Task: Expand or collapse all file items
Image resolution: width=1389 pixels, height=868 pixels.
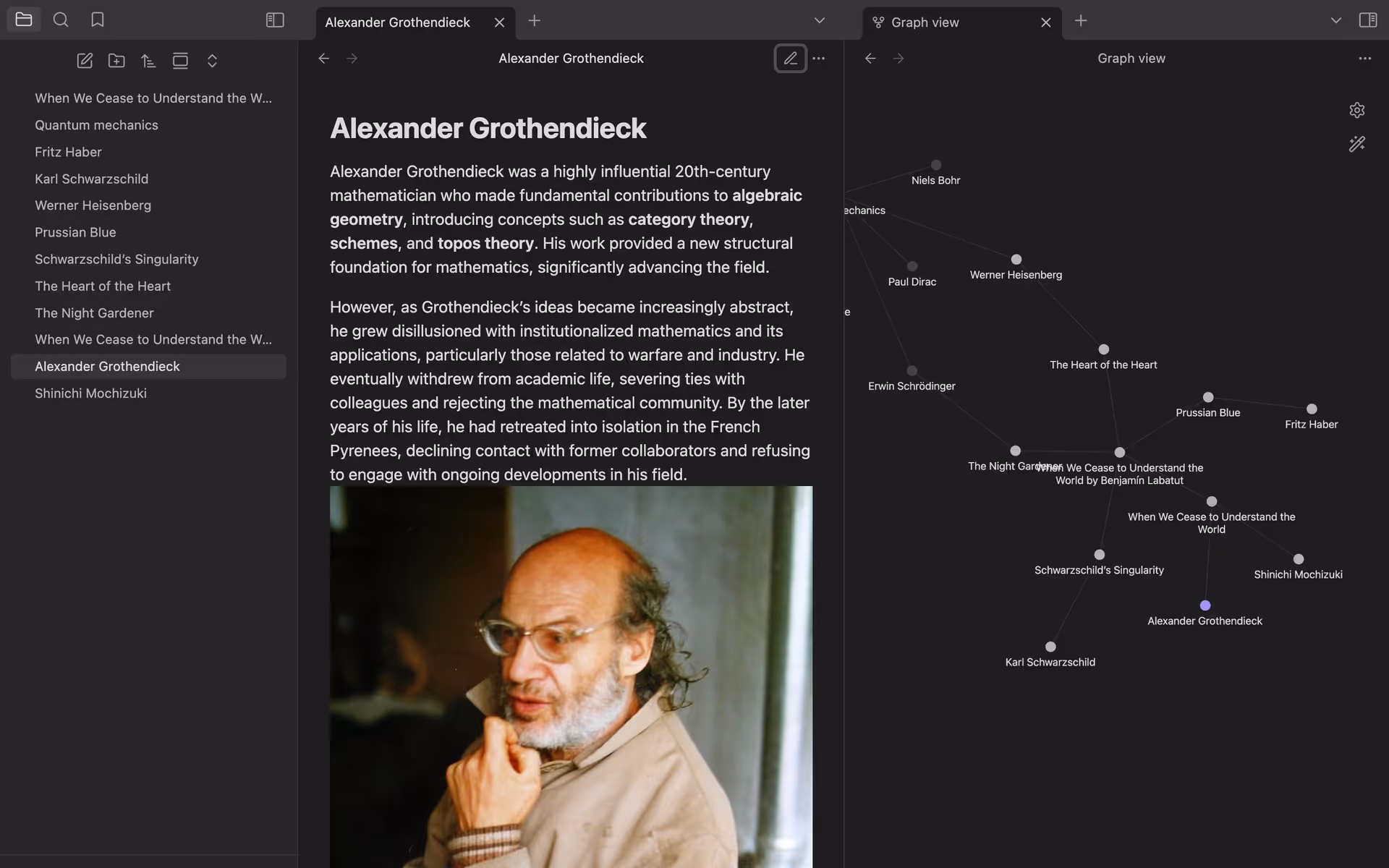Action: click(x=212, y=61)
